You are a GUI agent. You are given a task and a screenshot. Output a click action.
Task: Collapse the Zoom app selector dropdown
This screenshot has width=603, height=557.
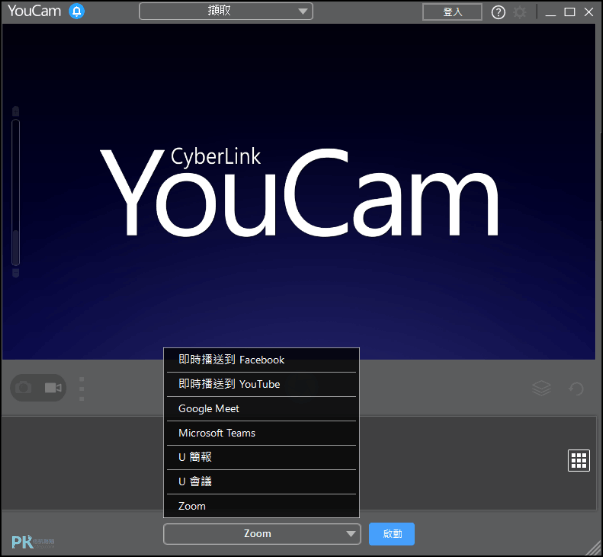[x=262, y=534]
